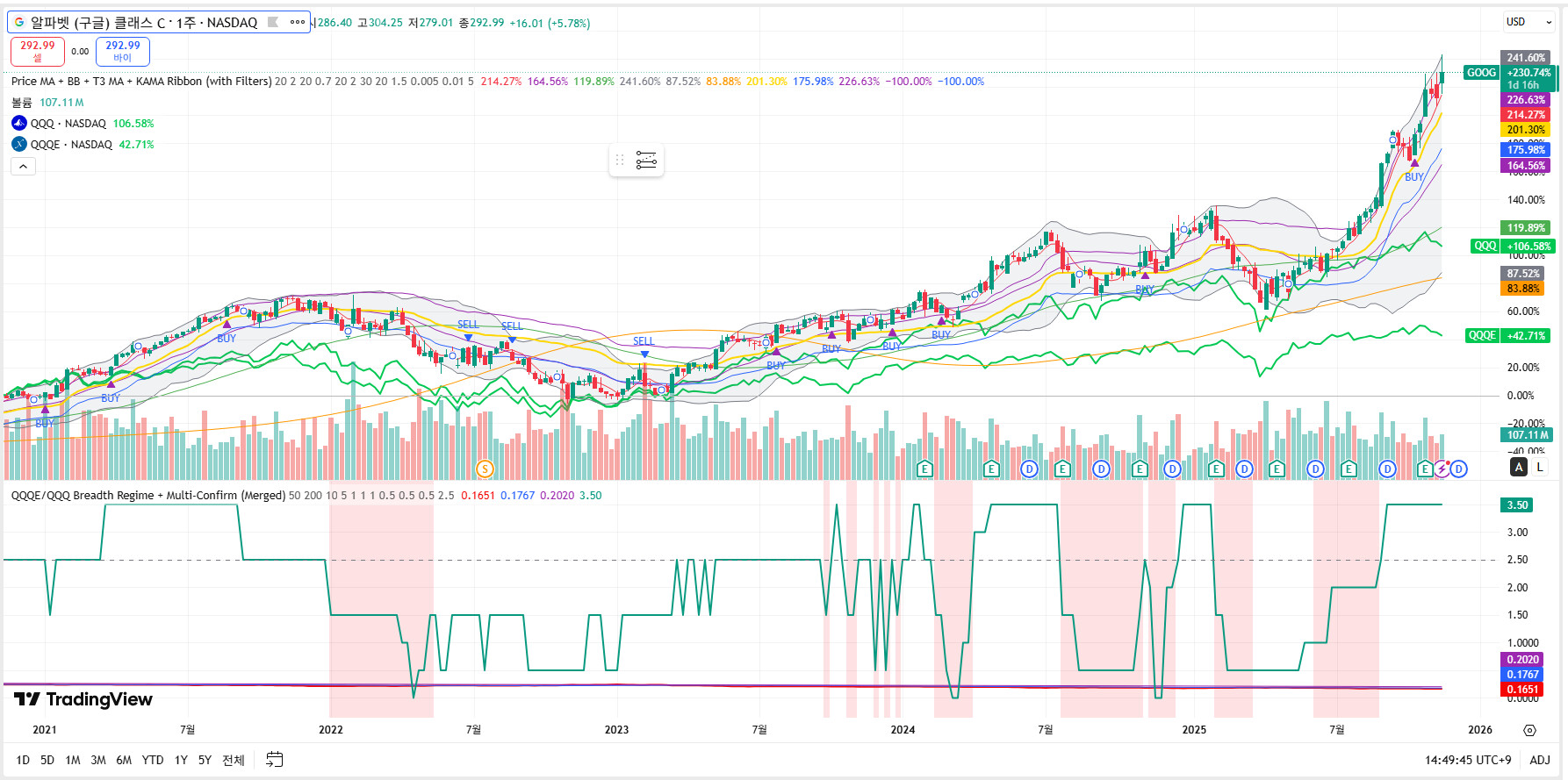Click the yellow 201.30% axis label
Screen dimensions: 1568x780
pyautogui.click(x=1526, y=130)
